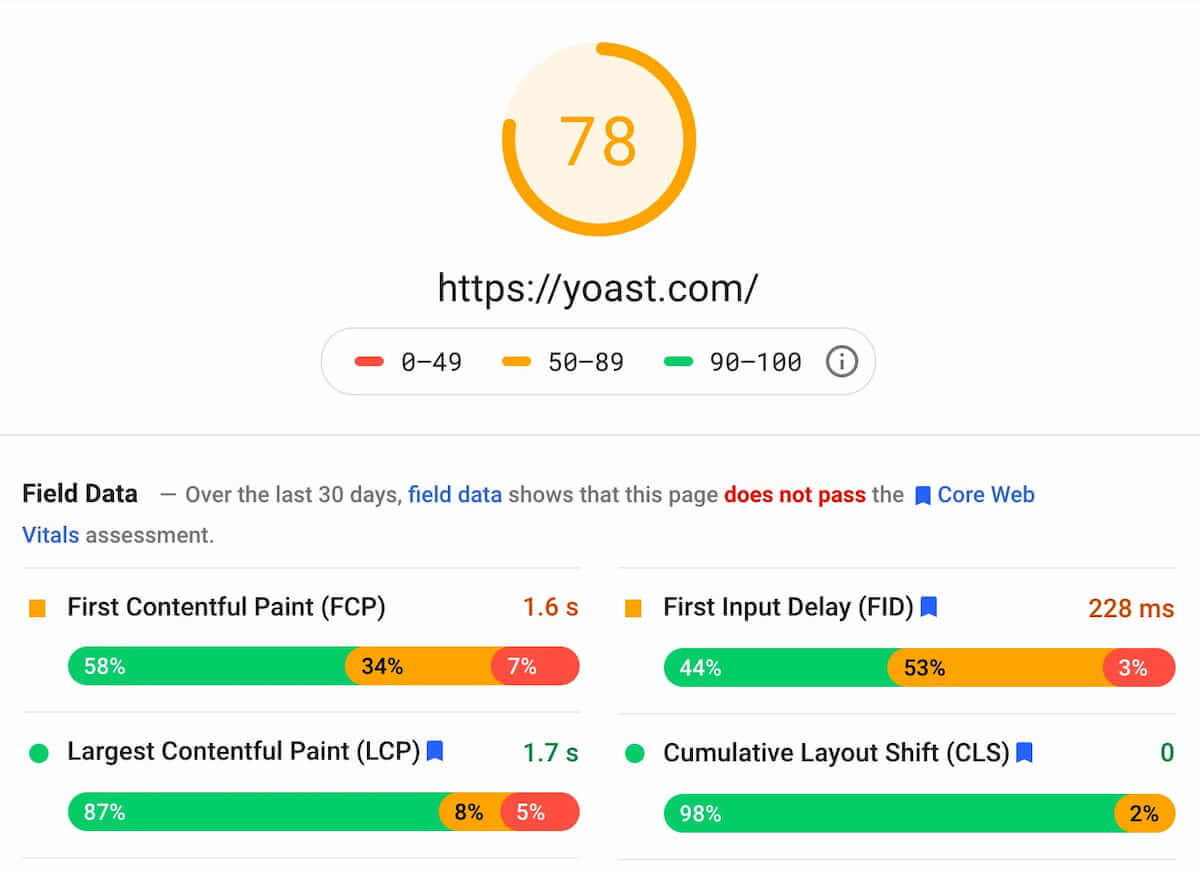Click the 34% orange segment of FCP bar
Viewport: 1200px width, 870px height.
click(x=419, y=666)
